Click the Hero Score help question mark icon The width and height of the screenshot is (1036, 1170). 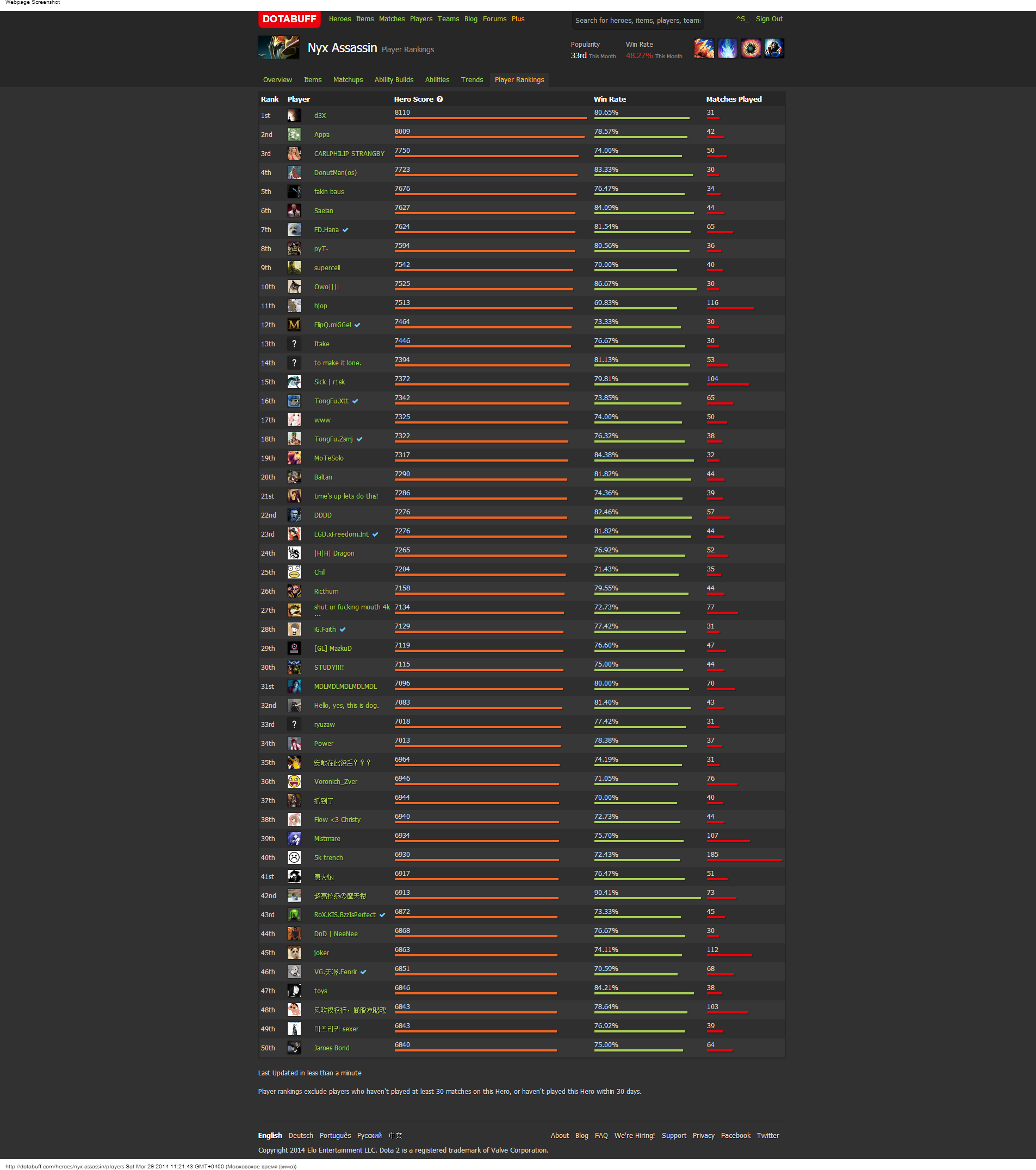point(440,99)
